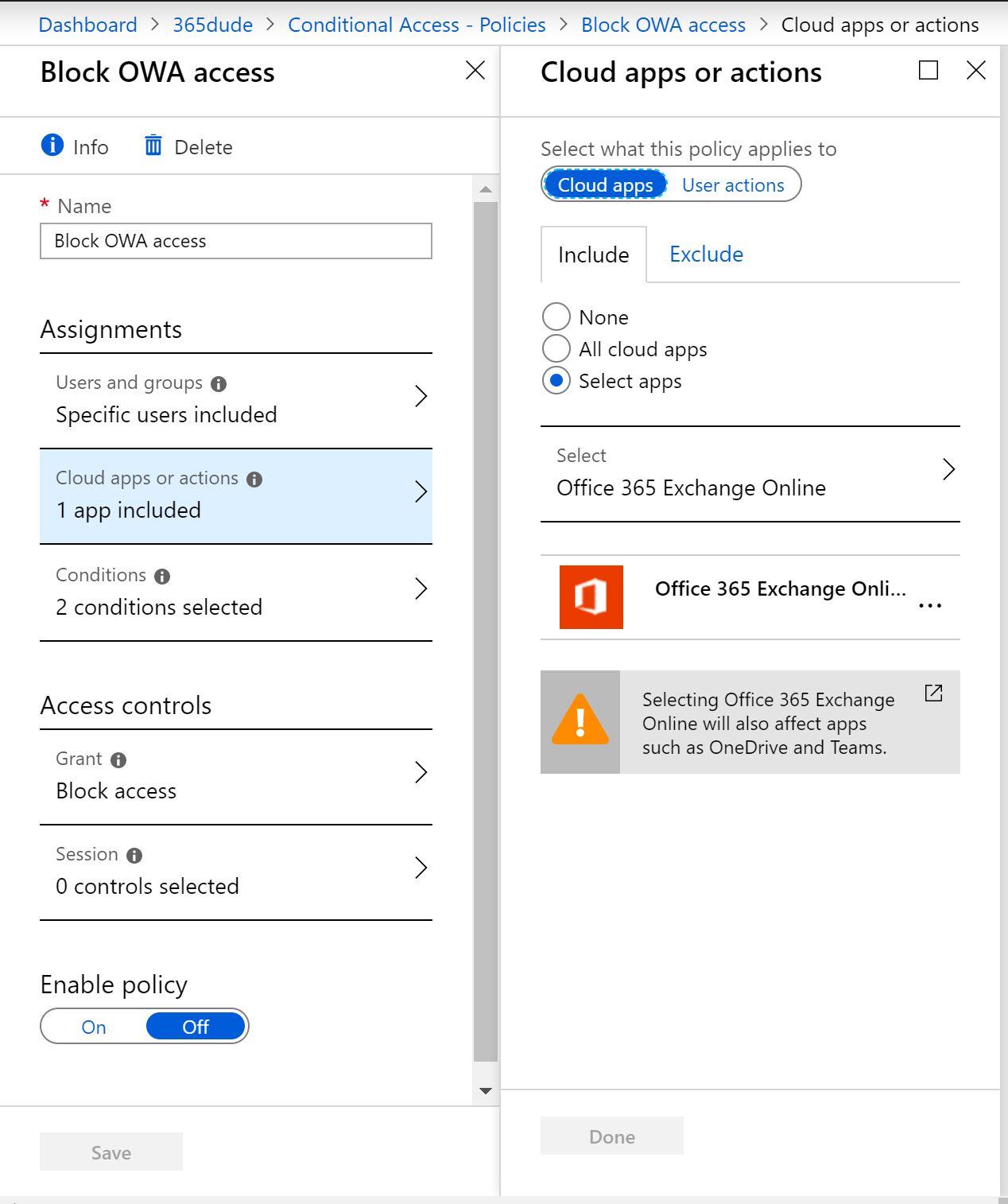Select the None radio button
This screenshot has width=1008, height=1204.
point(556,317)
